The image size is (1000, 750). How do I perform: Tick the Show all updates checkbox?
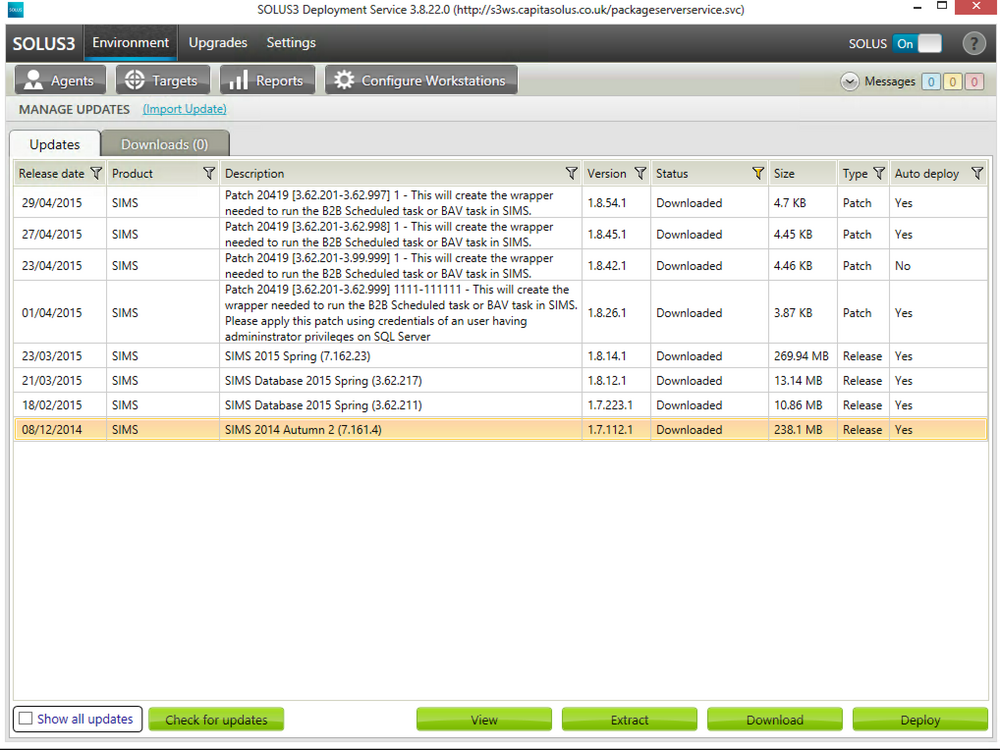click(x=26, y=719)
